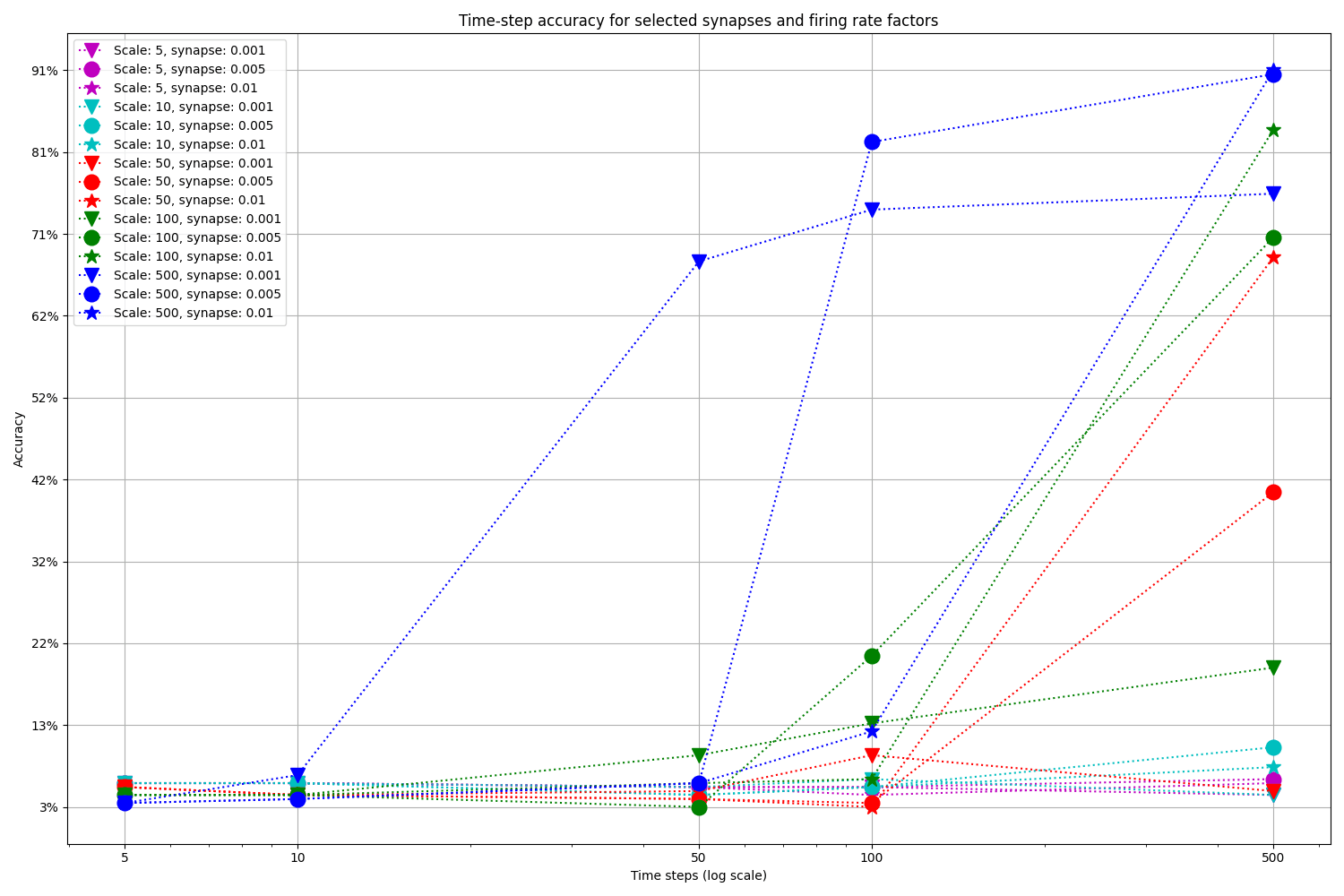The width and height of the screenshot is (1344, 896).
Task: Click the 91% y-axis tick label
Action: click(x=46, y=71)
